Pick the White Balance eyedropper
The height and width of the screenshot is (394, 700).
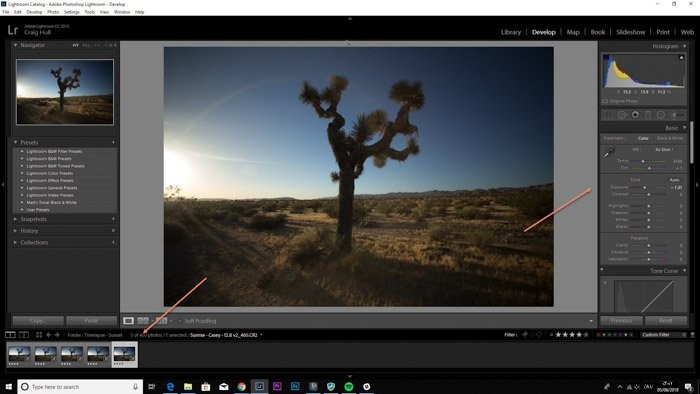click(609, 153)
